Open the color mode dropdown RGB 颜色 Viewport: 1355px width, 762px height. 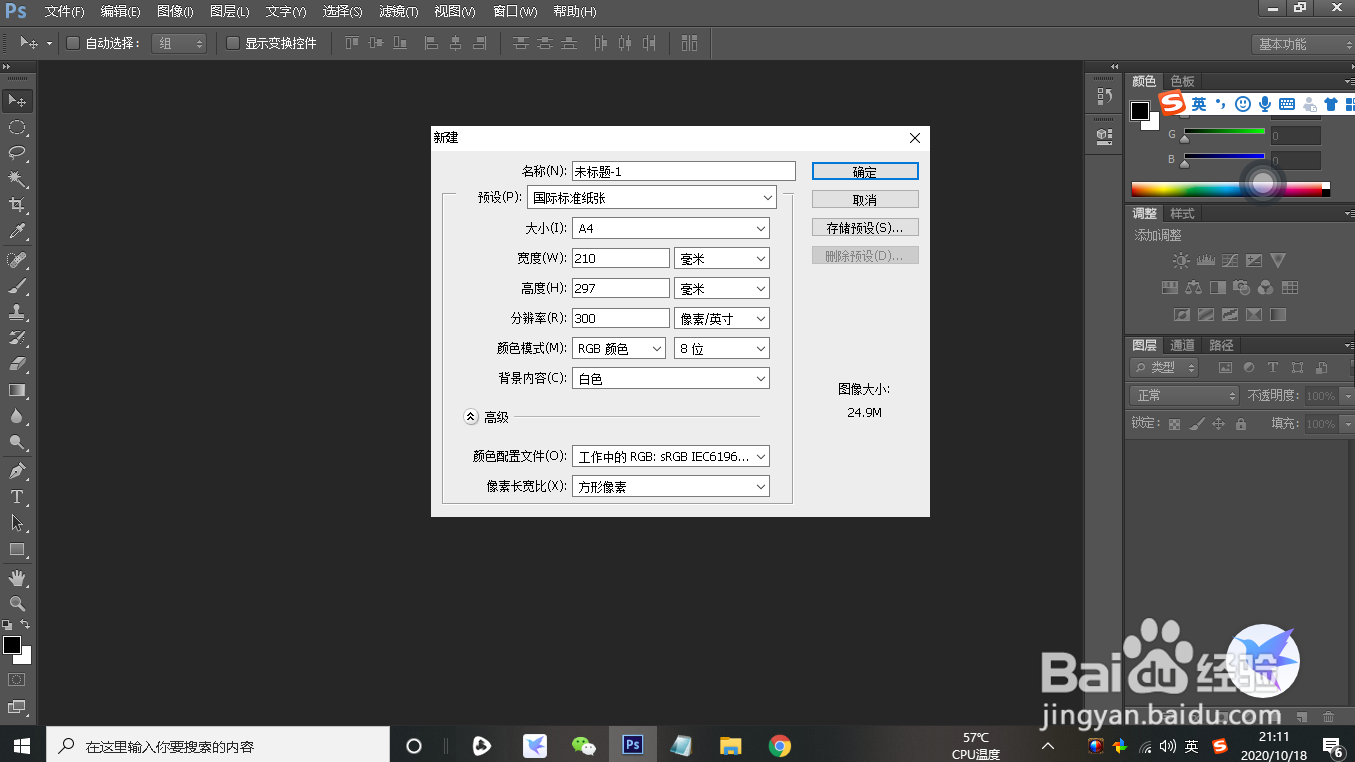(x=618, y=348)
